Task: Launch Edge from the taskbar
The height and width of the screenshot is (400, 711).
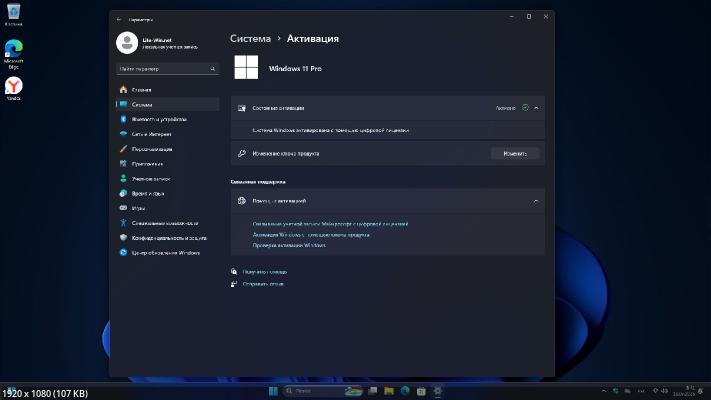Action: point(405,391)
